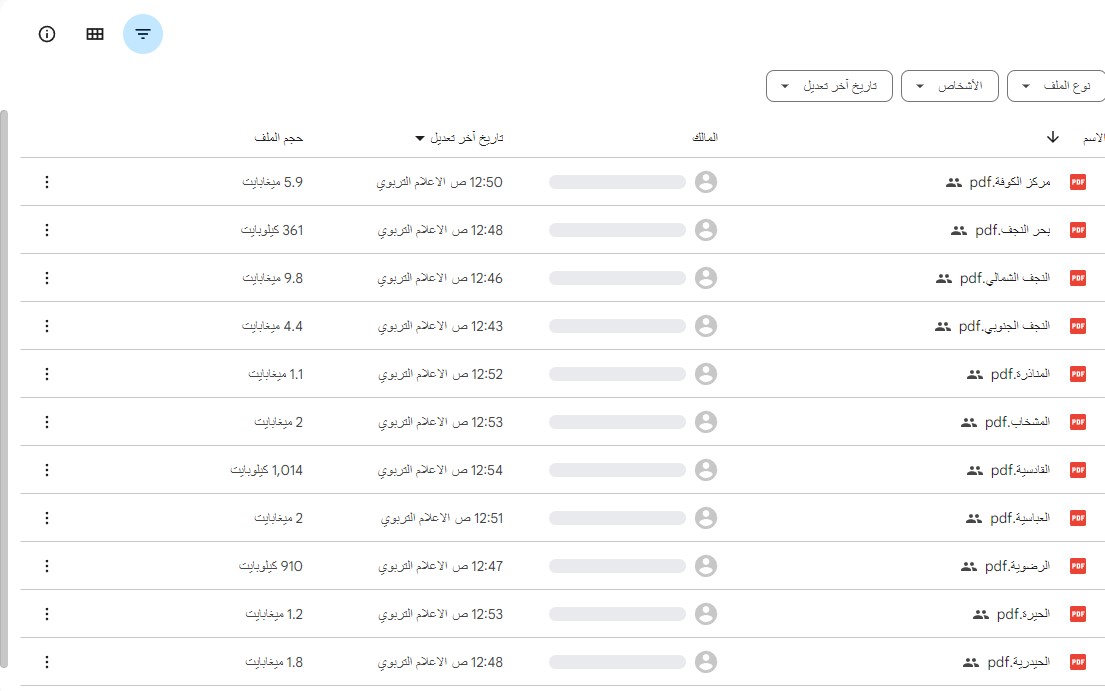
Task: Click shared people icon next to العباسية.pdf
Action: [x=974, y=518]
